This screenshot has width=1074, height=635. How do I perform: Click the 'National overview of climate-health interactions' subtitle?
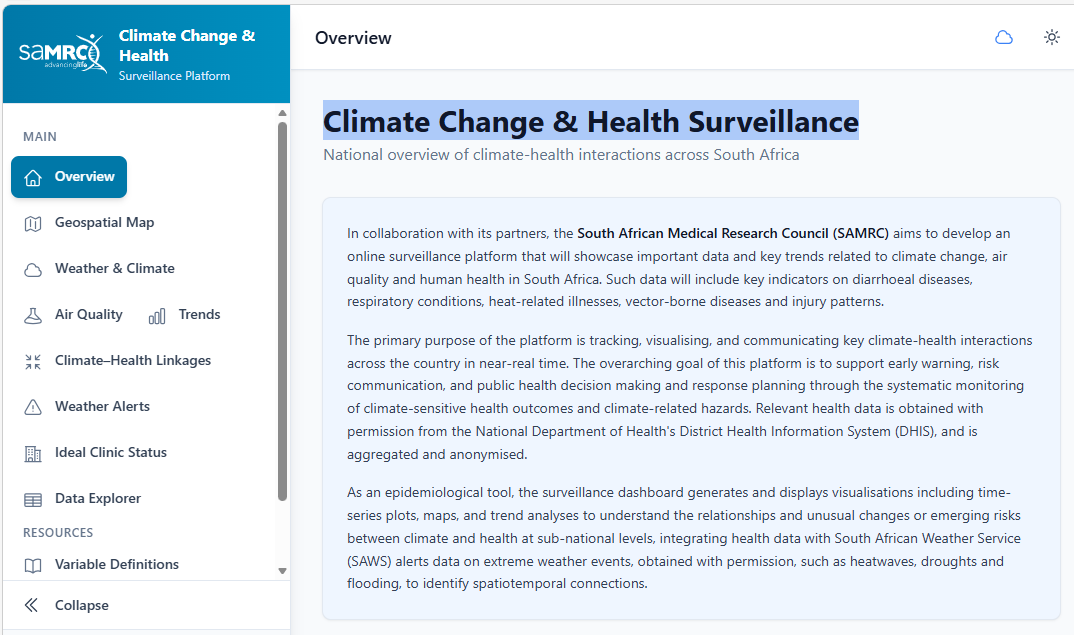click(x=561, y=155)
